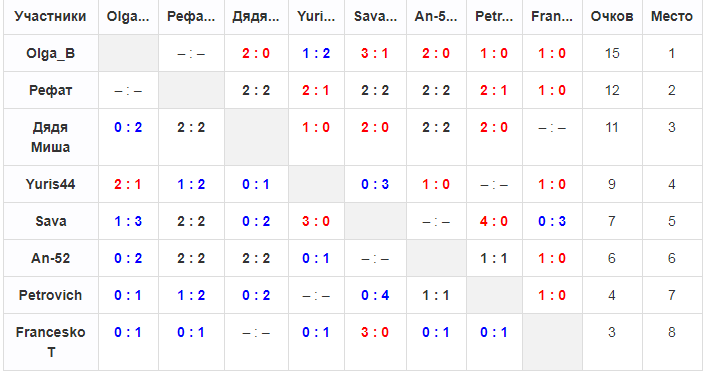Select Olga_B's 15 points total
Image resolution: width=708 pixels, height=372 pixels.
click(x=612, y=53)
